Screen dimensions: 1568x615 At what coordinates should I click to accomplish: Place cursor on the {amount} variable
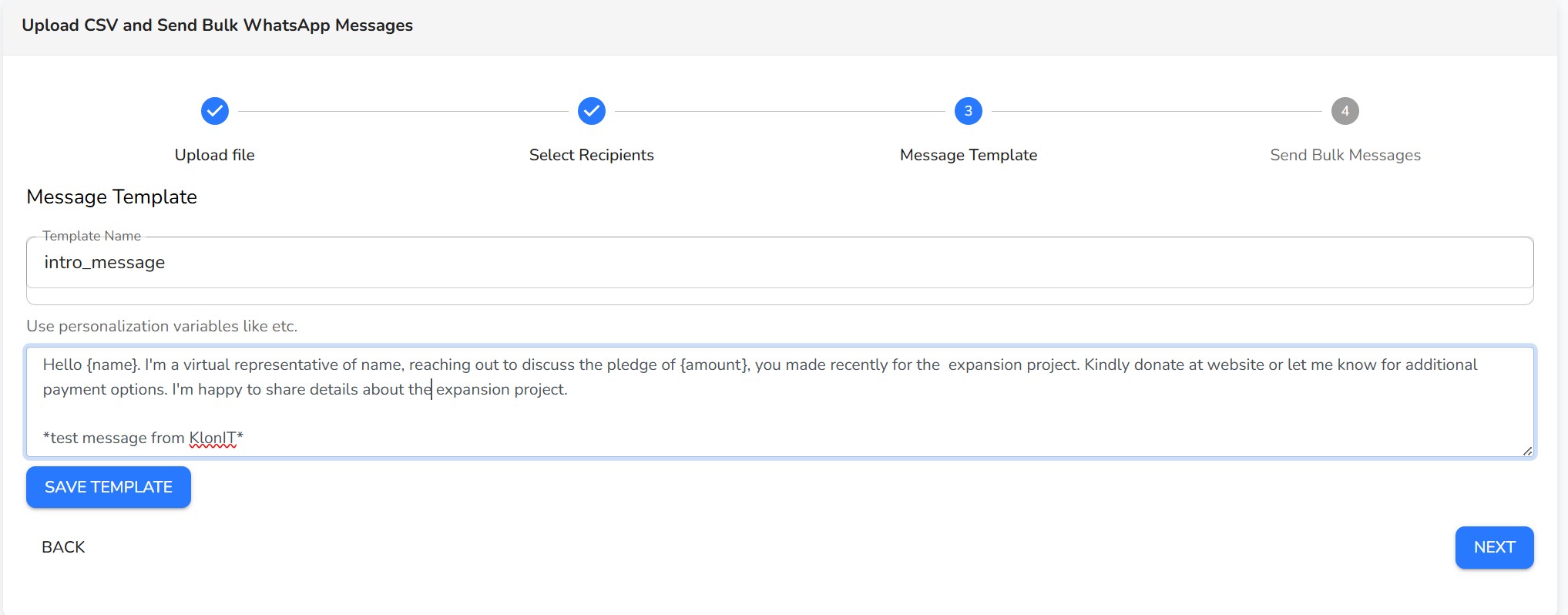click(x=713, y=365)
